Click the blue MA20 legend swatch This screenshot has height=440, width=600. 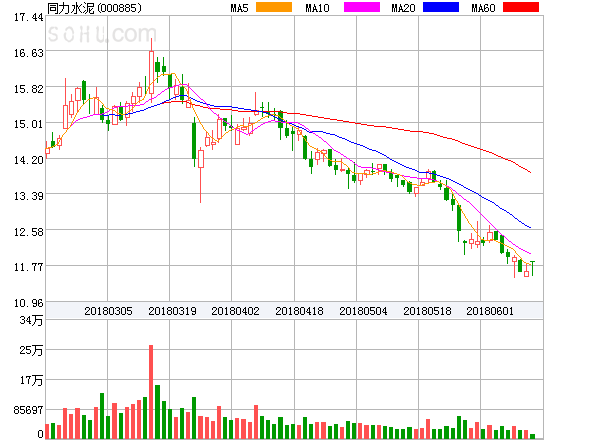pyautogui.click(x=441, y=7)
